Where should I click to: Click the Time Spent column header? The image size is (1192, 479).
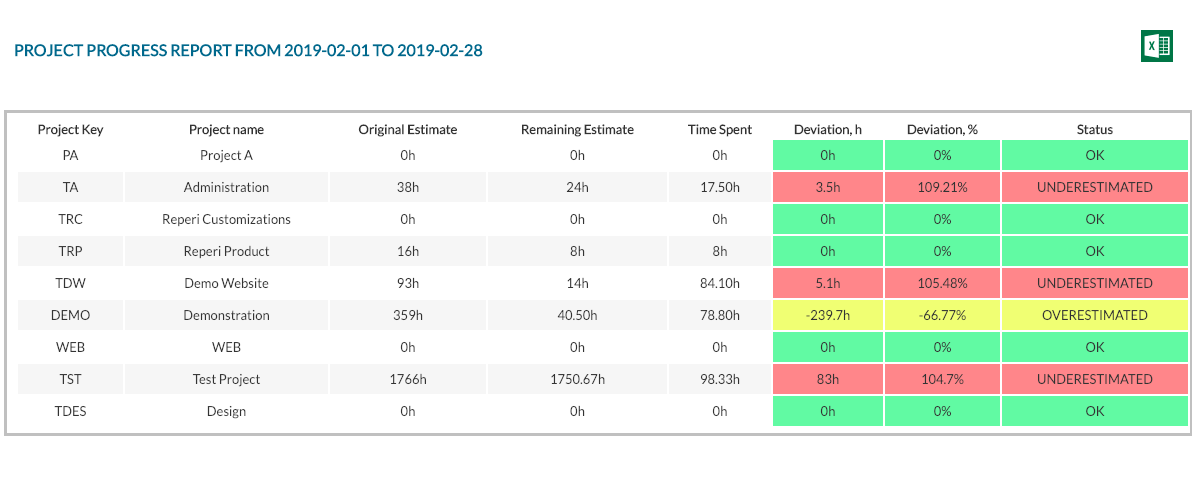point(720,129)
